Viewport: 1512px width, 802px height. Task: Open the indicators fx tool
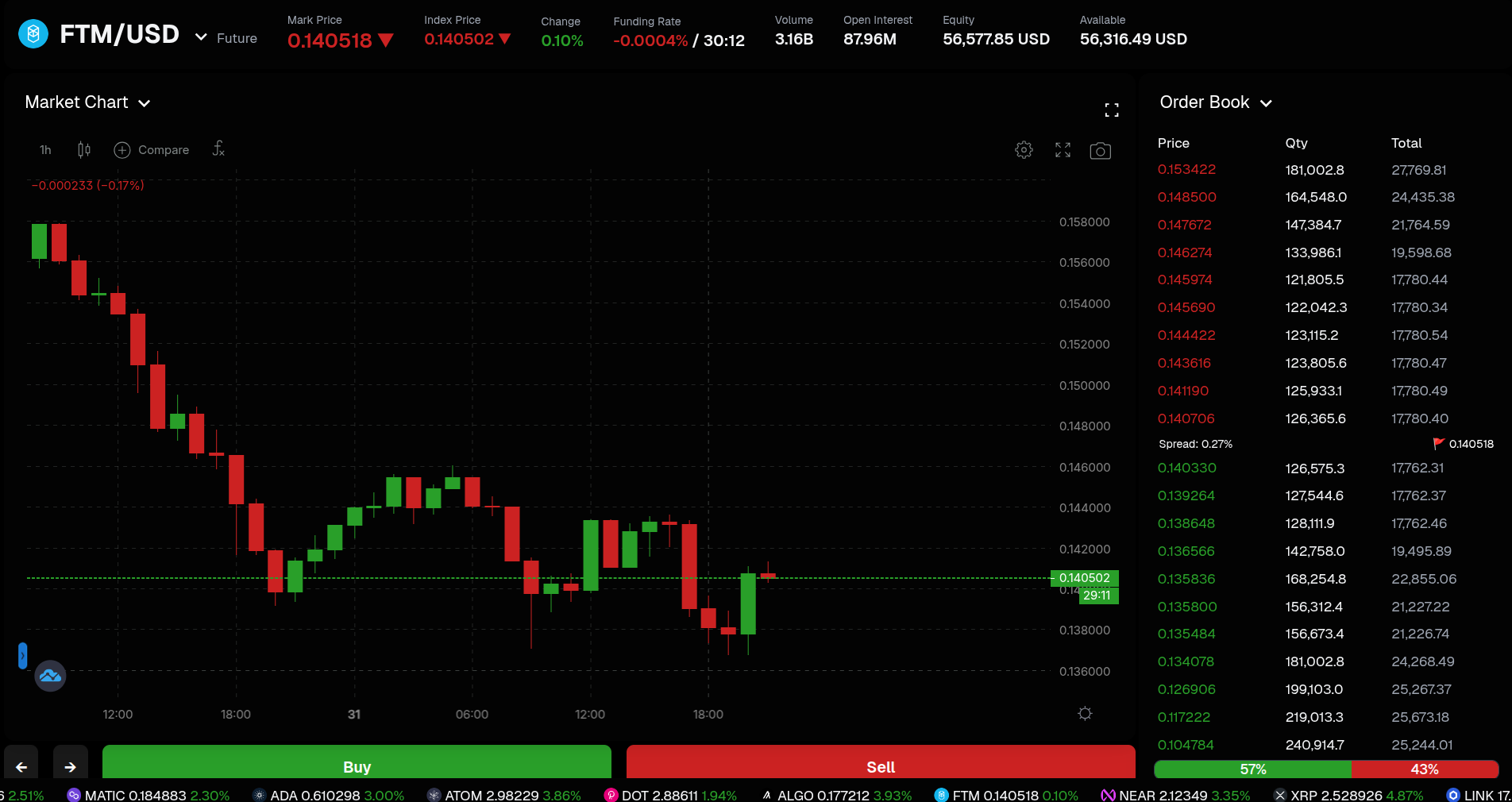(218, 149)
